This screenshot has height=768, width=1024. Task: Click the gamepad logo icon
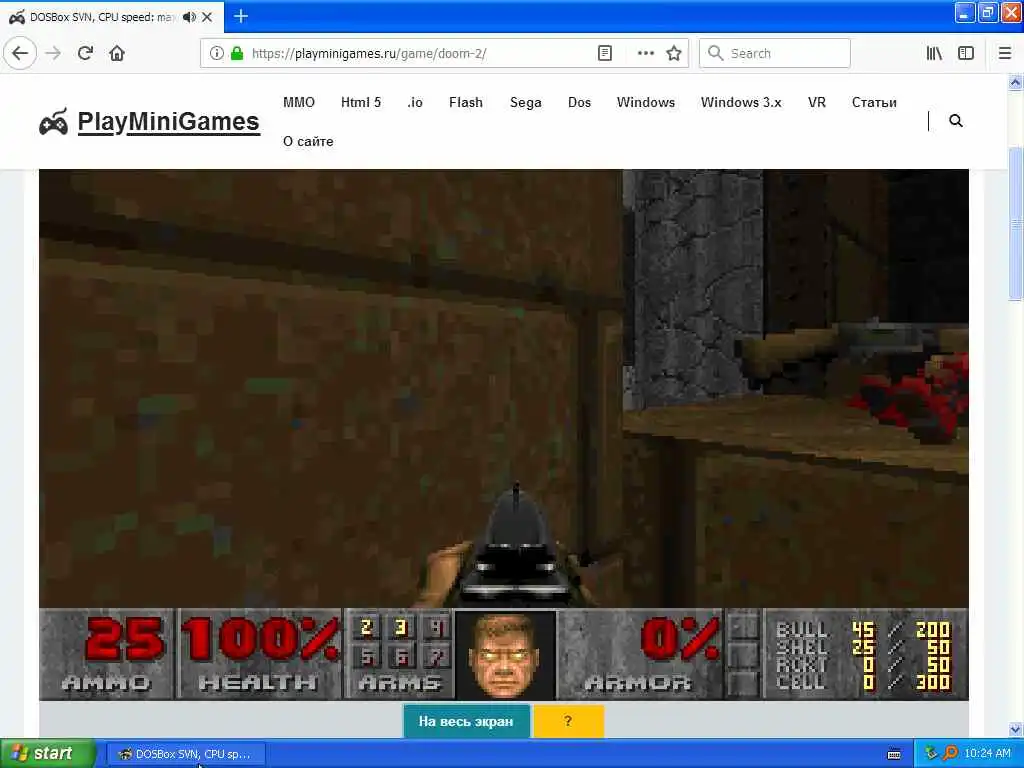coord(54,121)
